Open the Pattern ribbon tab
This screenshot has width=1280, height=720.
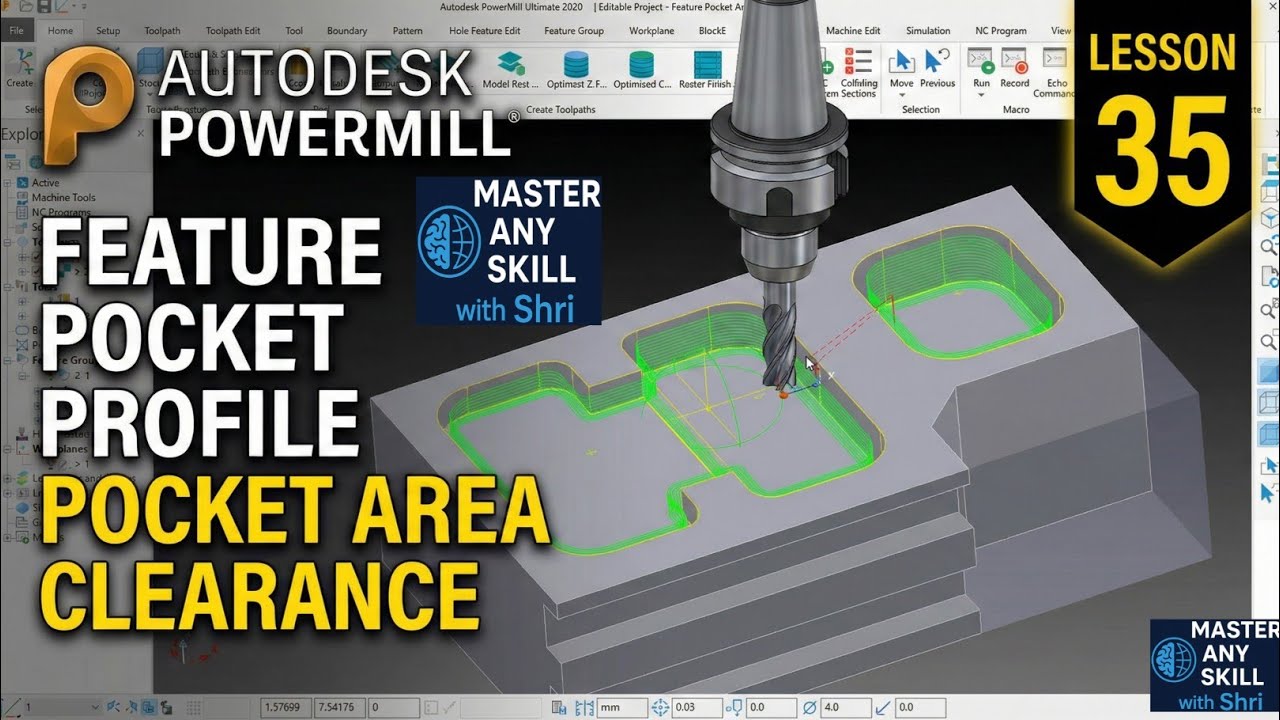pyautogui.click(x=407, y=31)
